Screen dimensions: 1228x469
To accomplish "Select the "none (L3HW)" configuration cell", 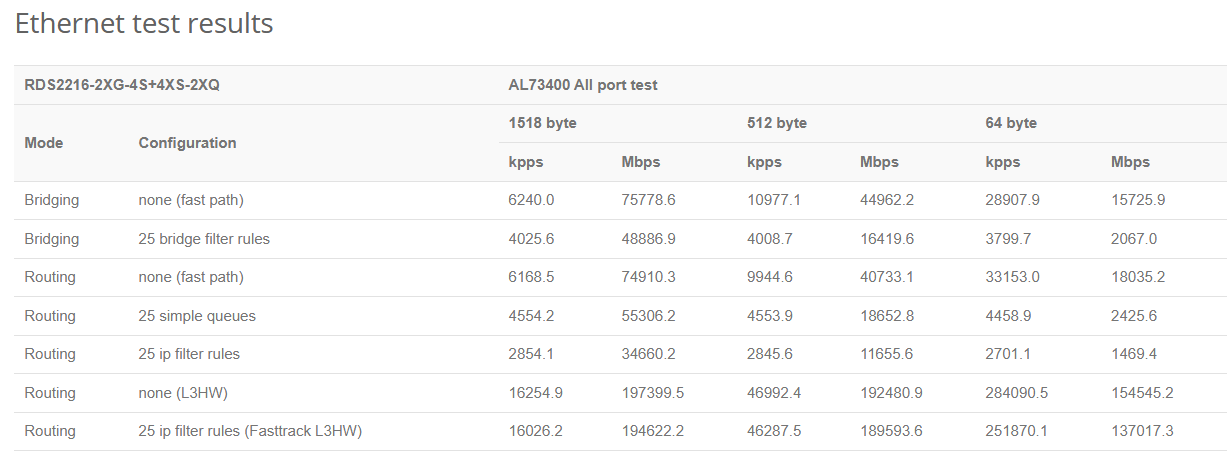I will [183, 393].
